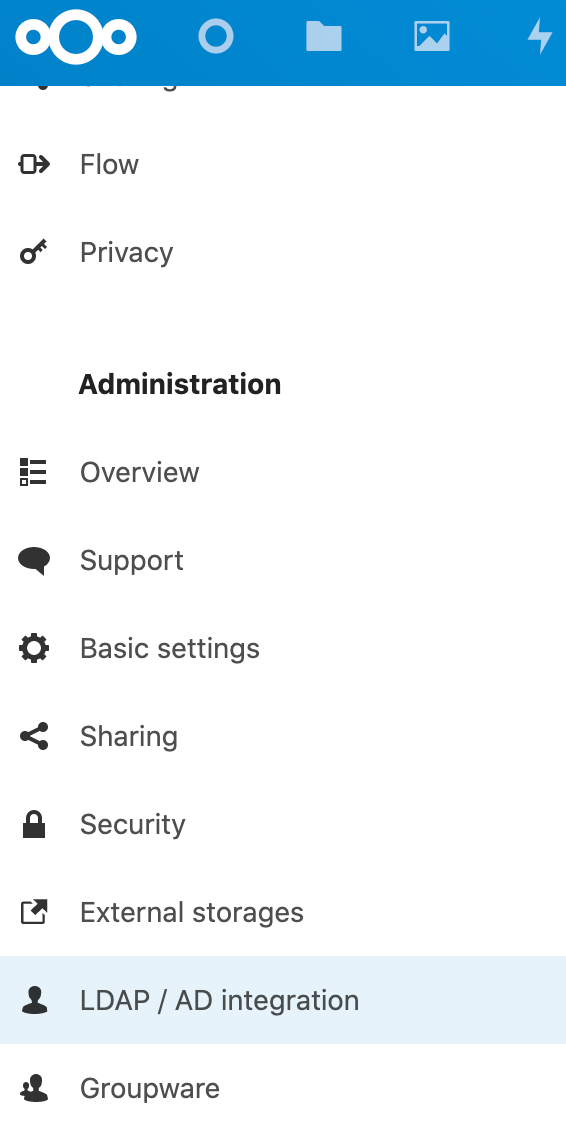The height and width of the screenshot is (1128, 566).
Task: Click the External storages icon
Action: 34,912
